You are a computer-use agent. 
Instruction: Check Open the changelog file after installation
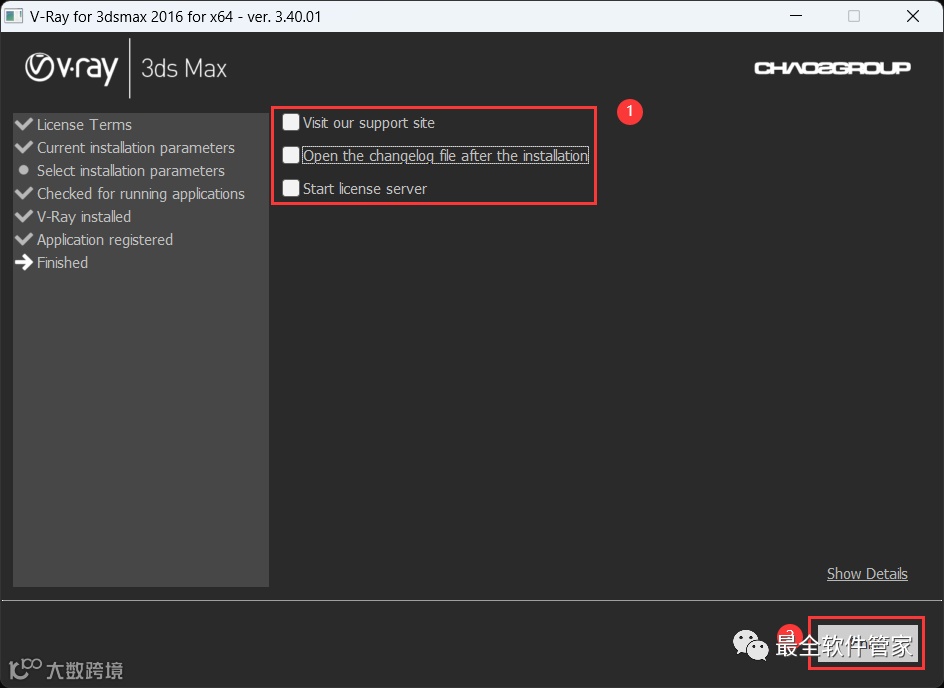(291, 155)
